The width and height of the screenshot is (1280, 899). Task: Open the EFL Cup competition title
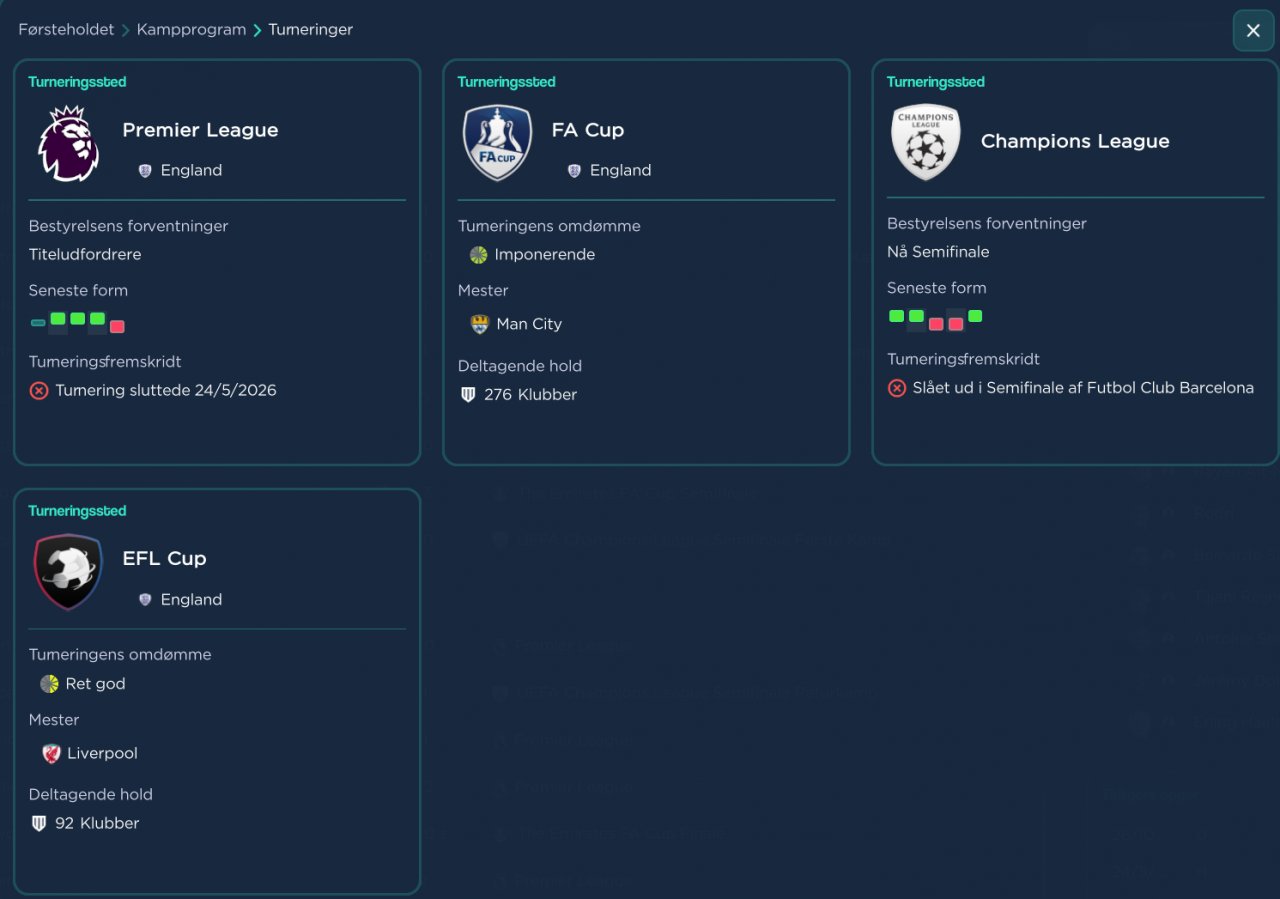[164, 558]
